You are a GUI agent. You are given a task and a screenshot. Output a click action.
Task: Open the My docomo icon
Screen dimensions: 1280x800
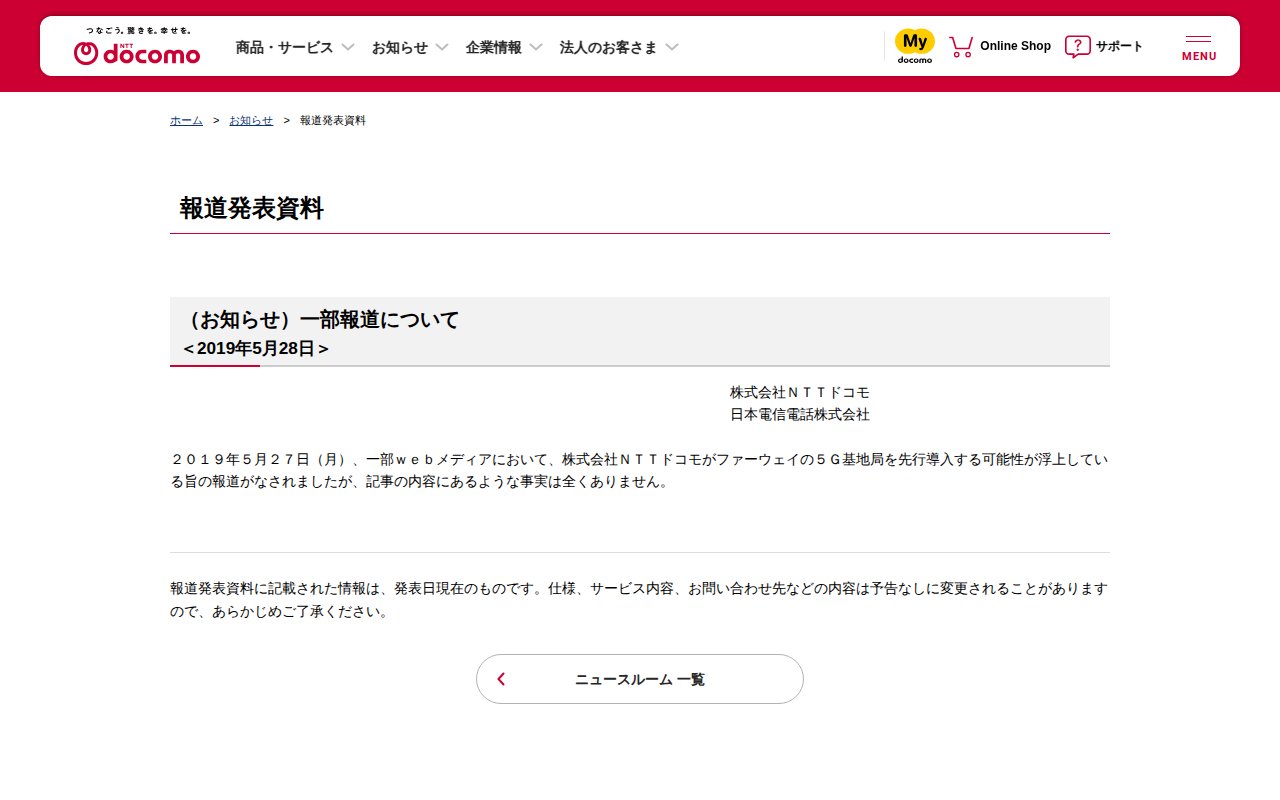coord(915,46)
